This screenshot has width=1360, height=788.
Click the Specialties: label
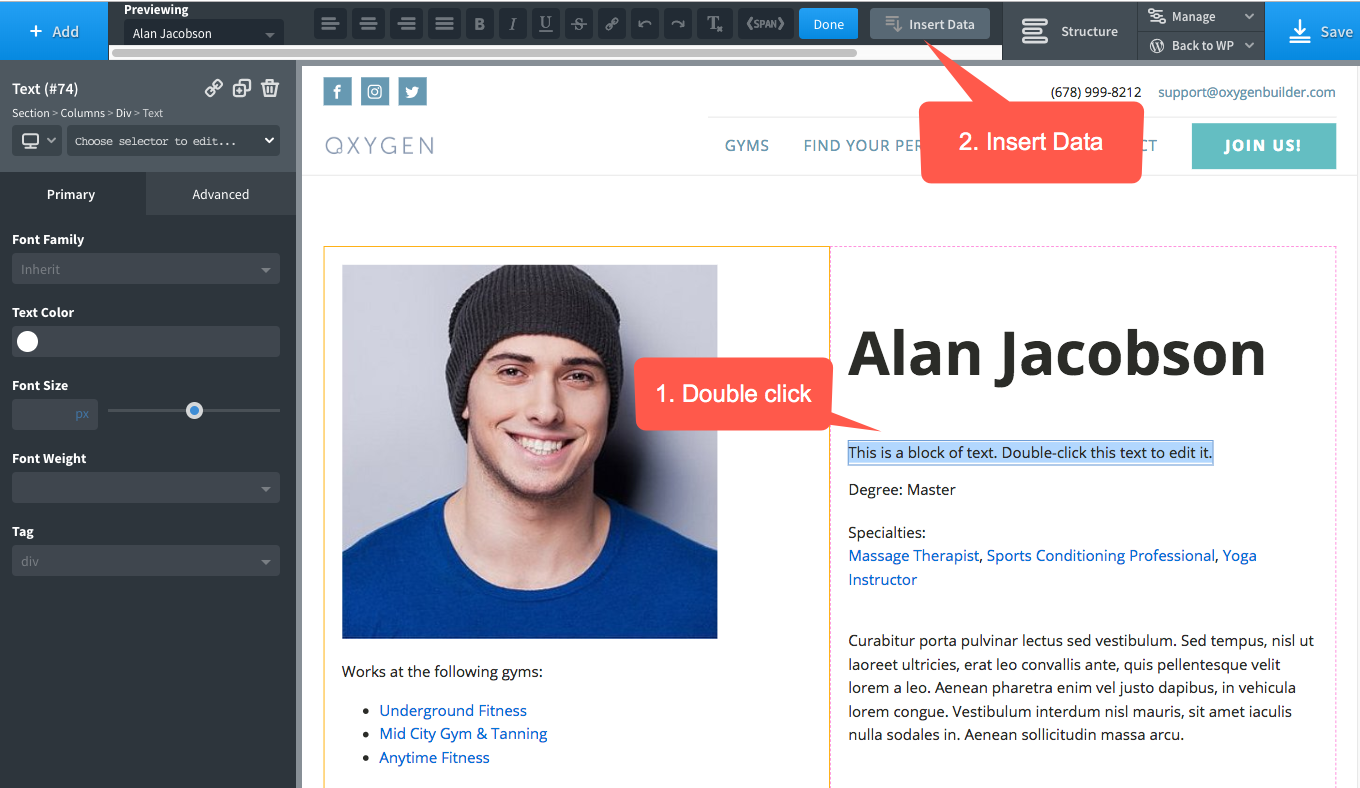pyautogui.click(x=887, y=533)
